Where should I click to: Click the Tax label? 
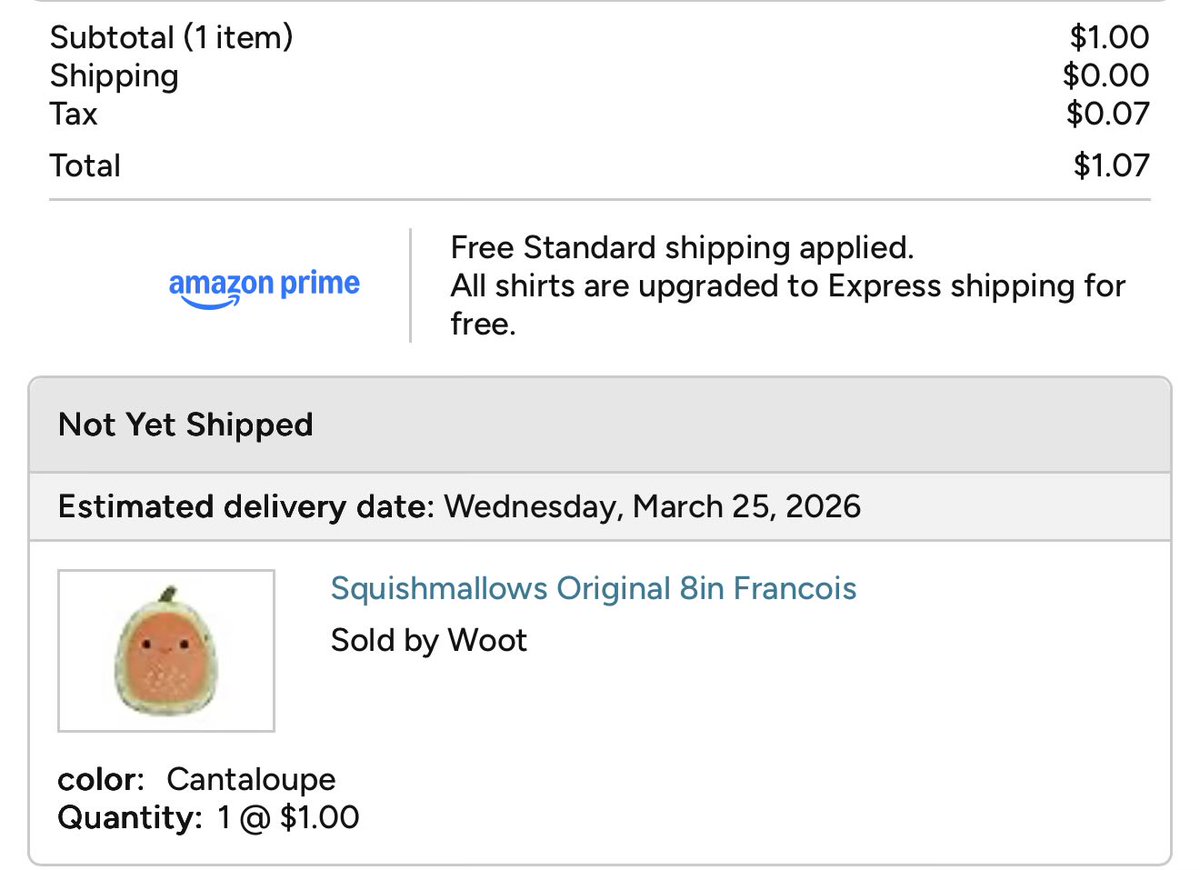click(x=74, y=113)
